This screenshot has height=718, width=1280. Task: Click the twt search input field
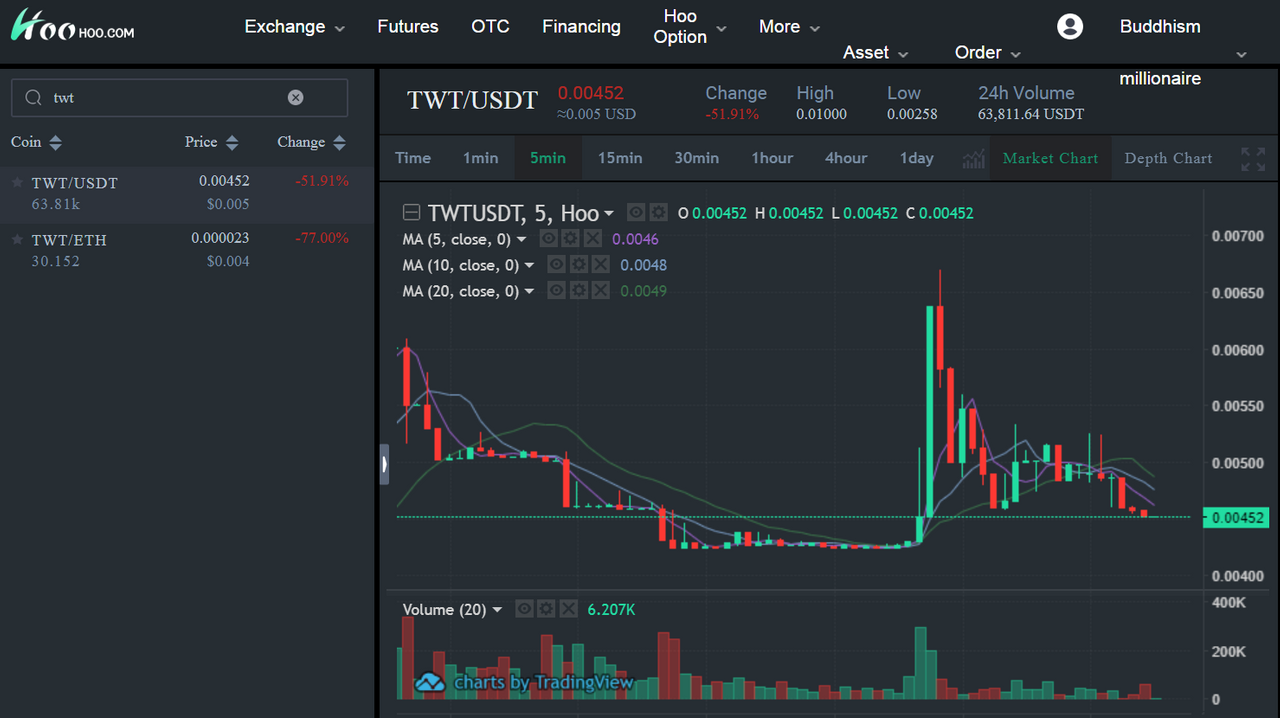point(179,98)
